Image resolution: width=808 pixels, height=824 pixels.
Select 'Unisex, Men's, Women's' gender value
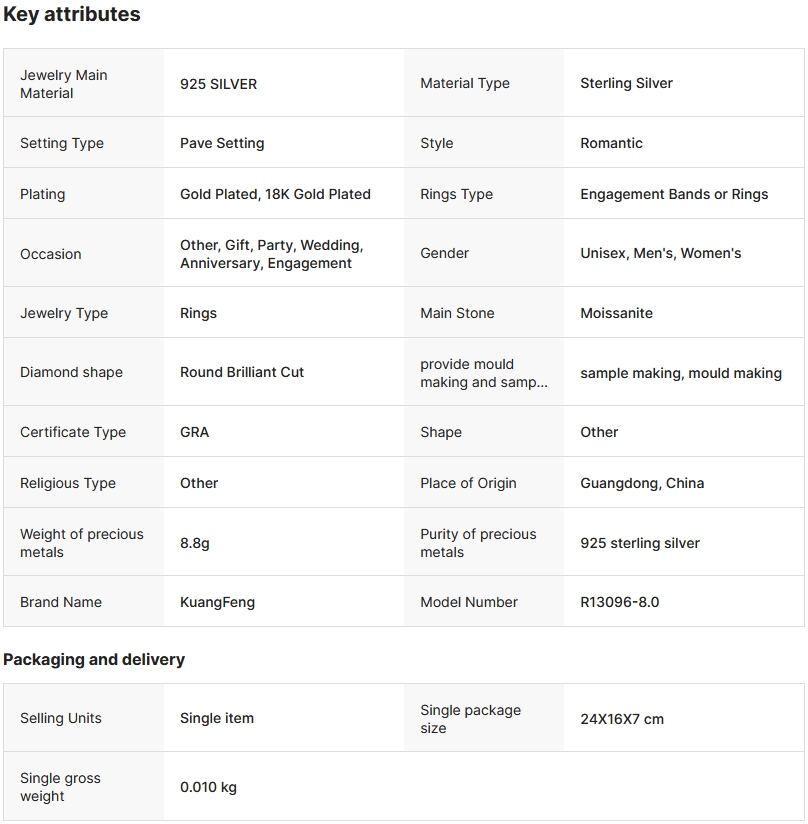click(660, 254)
